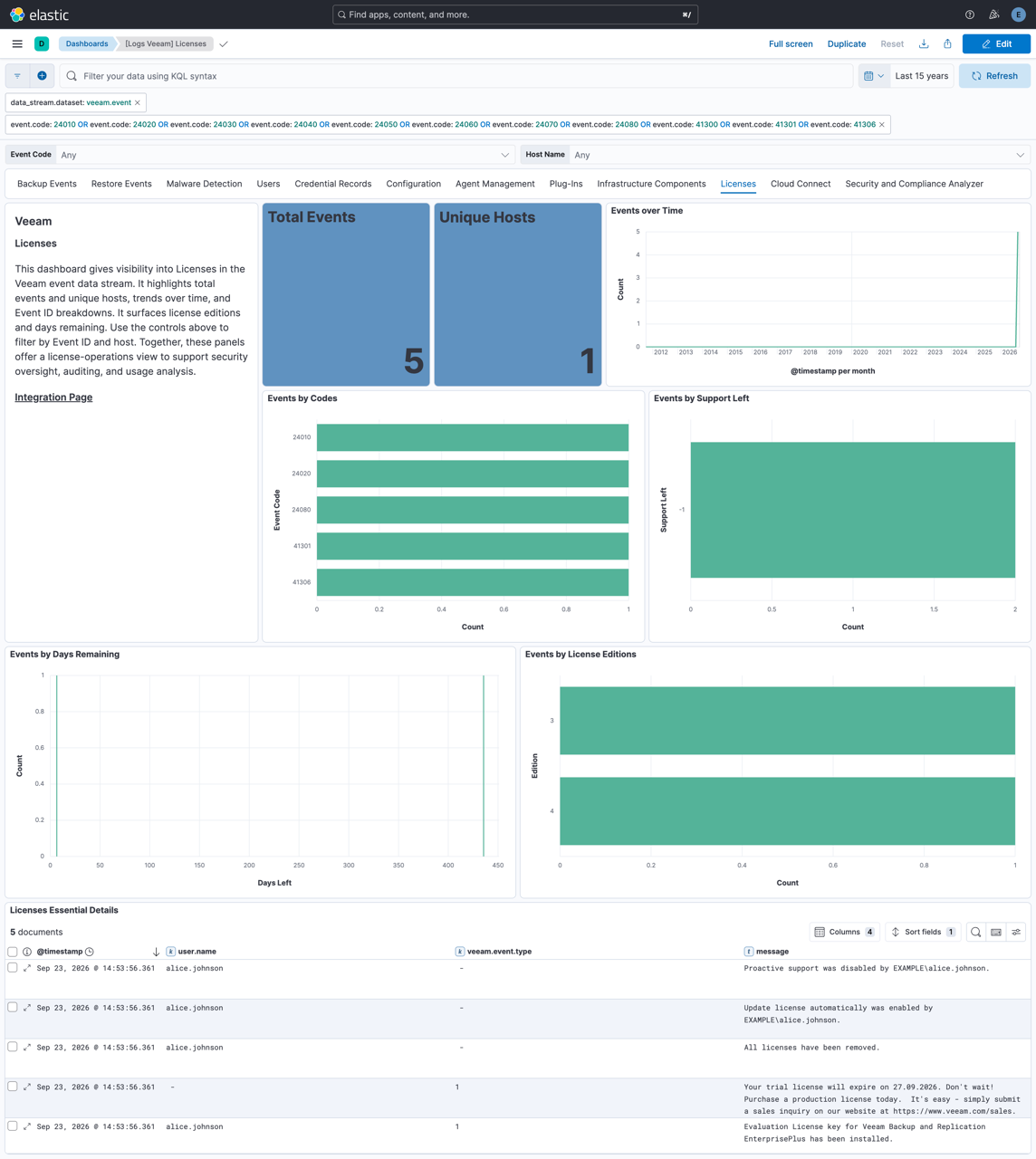
Task: Open the filter options menu icon
Action: tap(17, 76)
